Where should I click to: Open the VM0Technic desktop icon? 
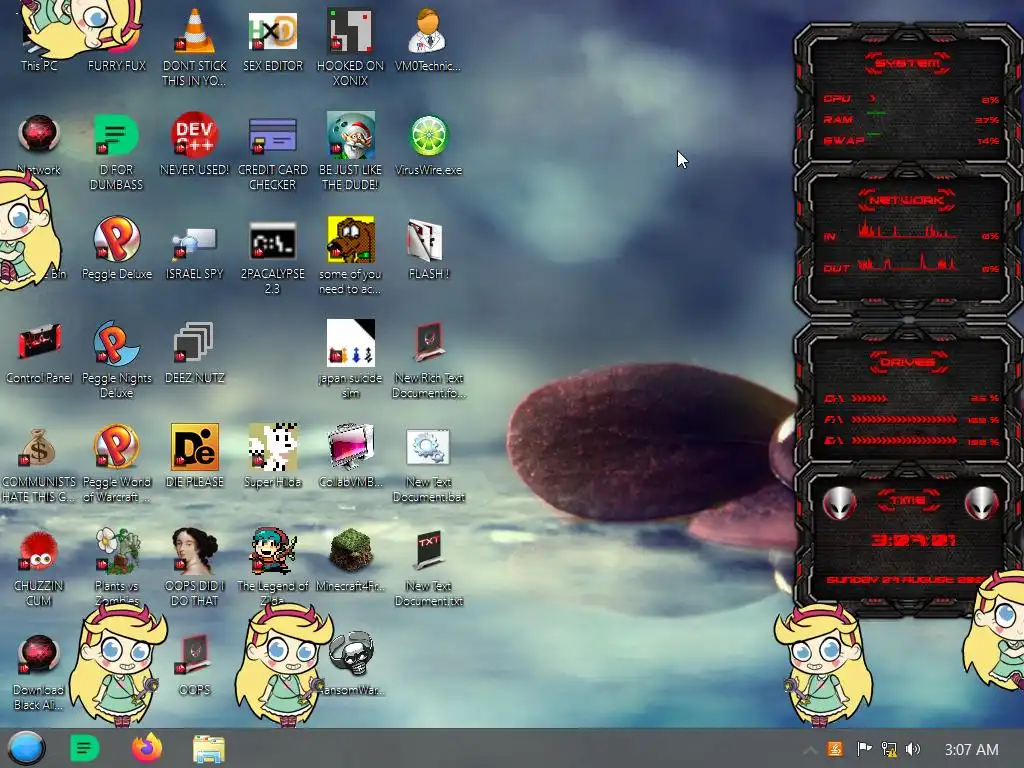click(x=428, y=31)
